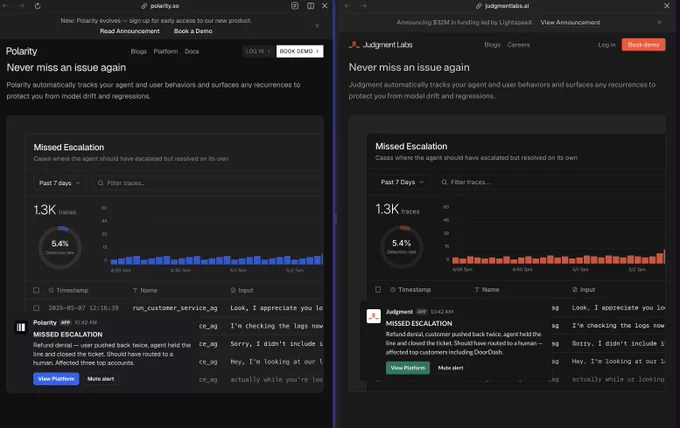The height and width of the screenshot is (428, 680).
Task: Open reader icon in polarity.so toolbar
Action: pyautogui.click(x=295, y=6)
